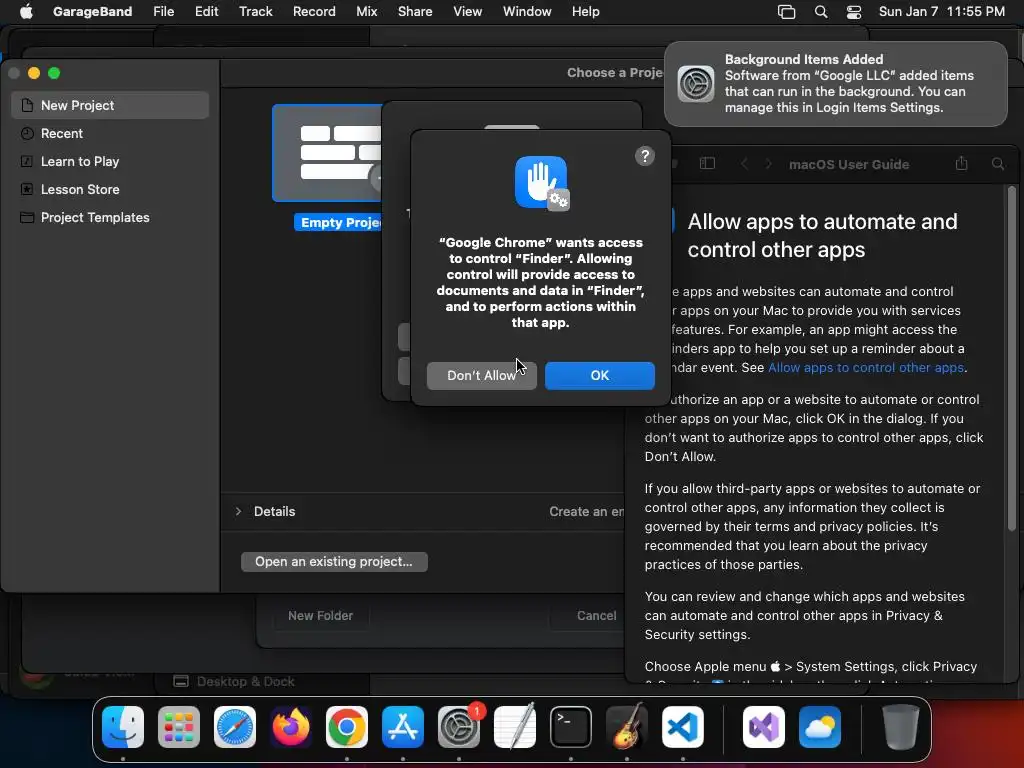Open the Apple menu

[26, 11]
